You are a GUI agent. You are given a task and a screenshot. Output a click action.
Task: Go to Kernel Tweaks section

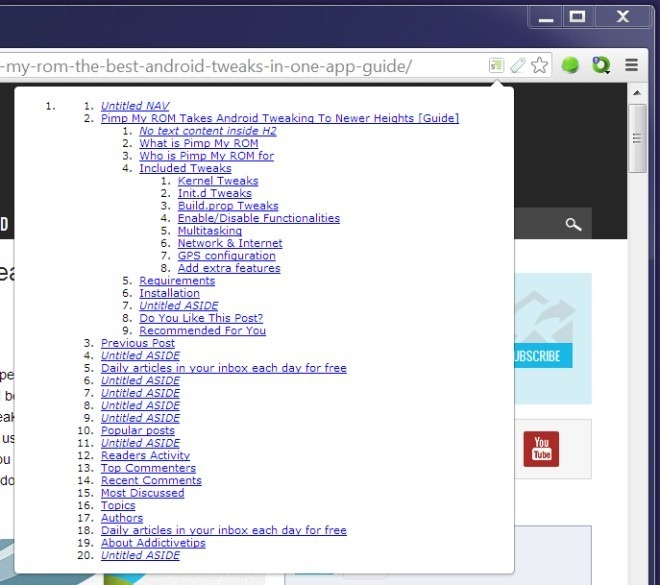click(x=218, y=181)
